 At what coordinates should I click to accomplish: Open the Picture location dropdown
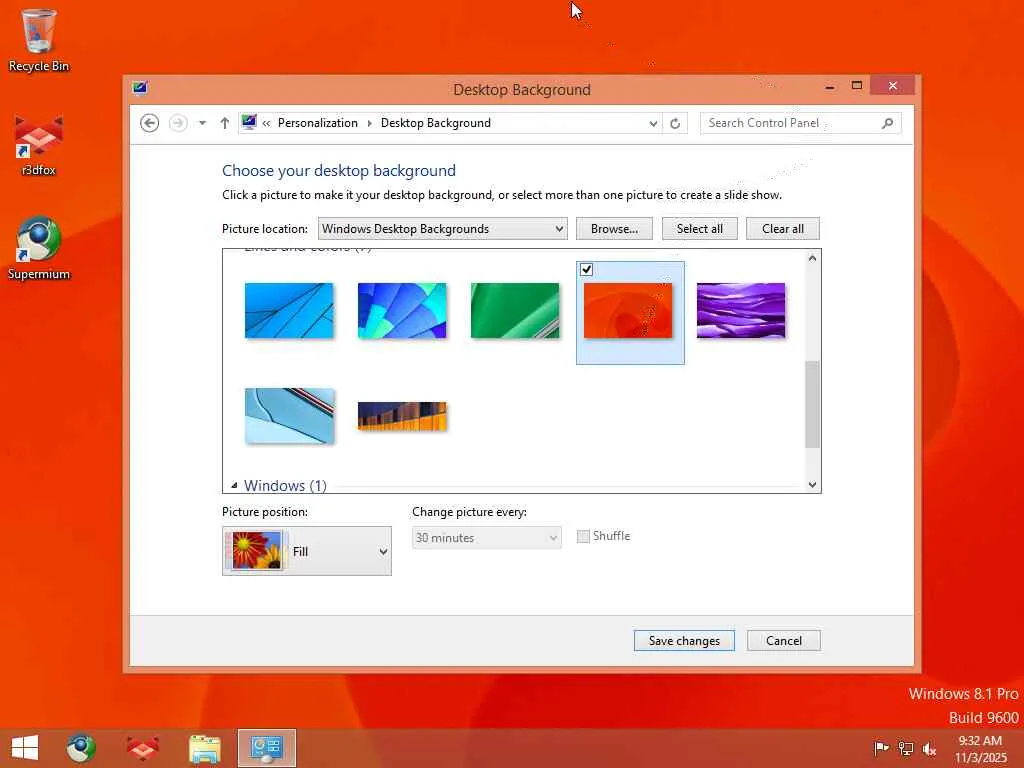442,229
